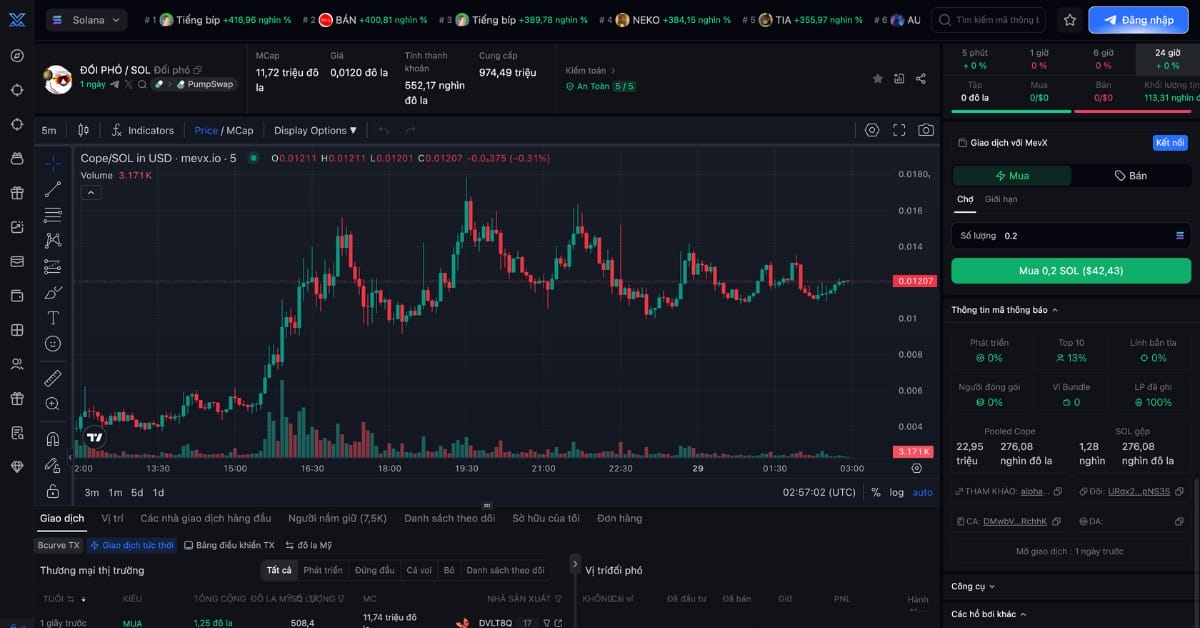Open chart settings gear icon
1200x628 pixels.
(x=872, y=130)
